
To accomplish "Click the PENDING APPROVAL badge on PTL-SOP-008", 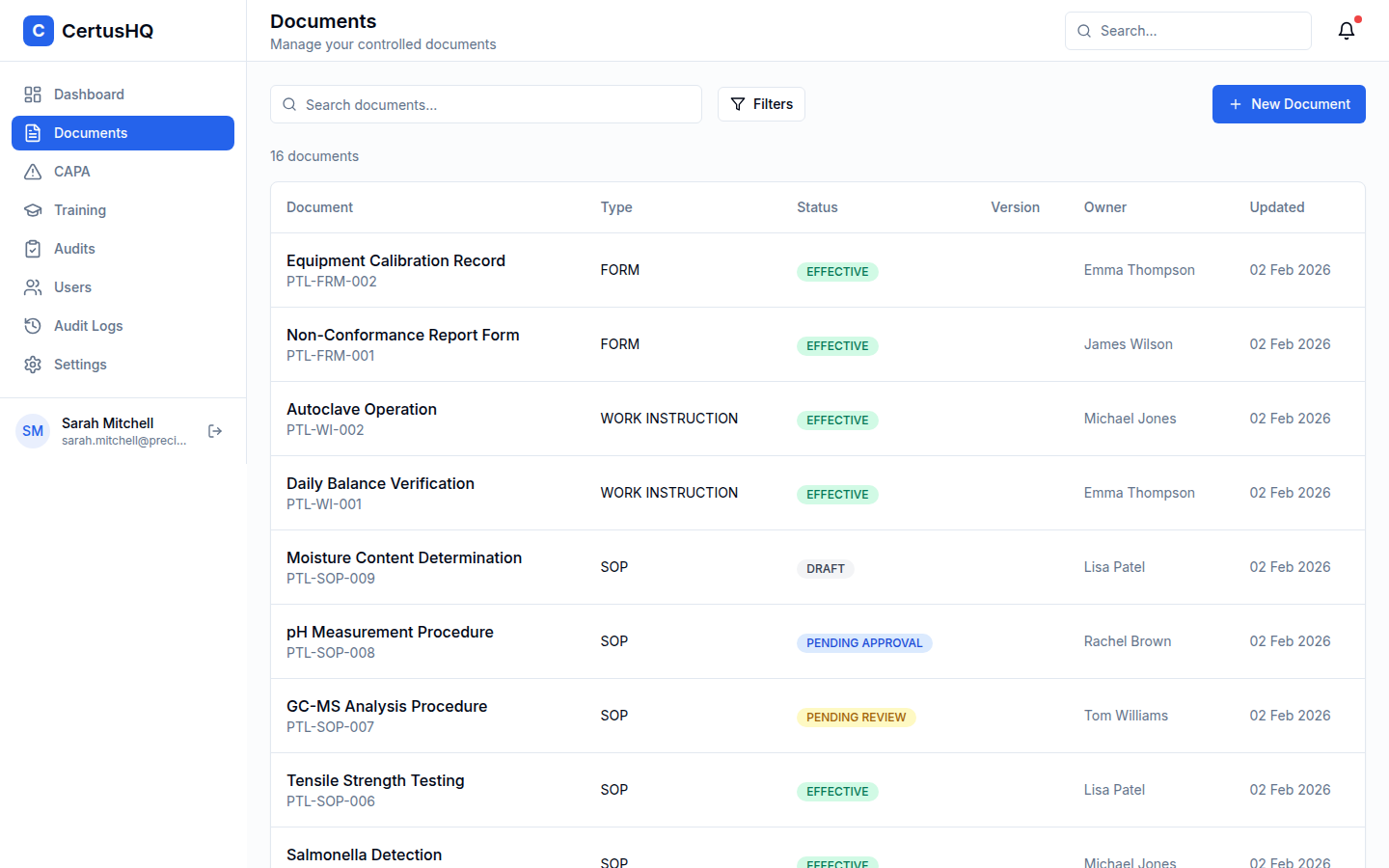I will (x=864, y=642).
